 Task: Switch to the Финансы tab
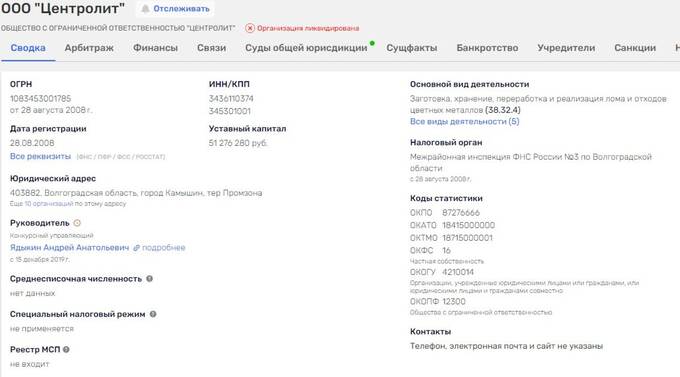155,48
